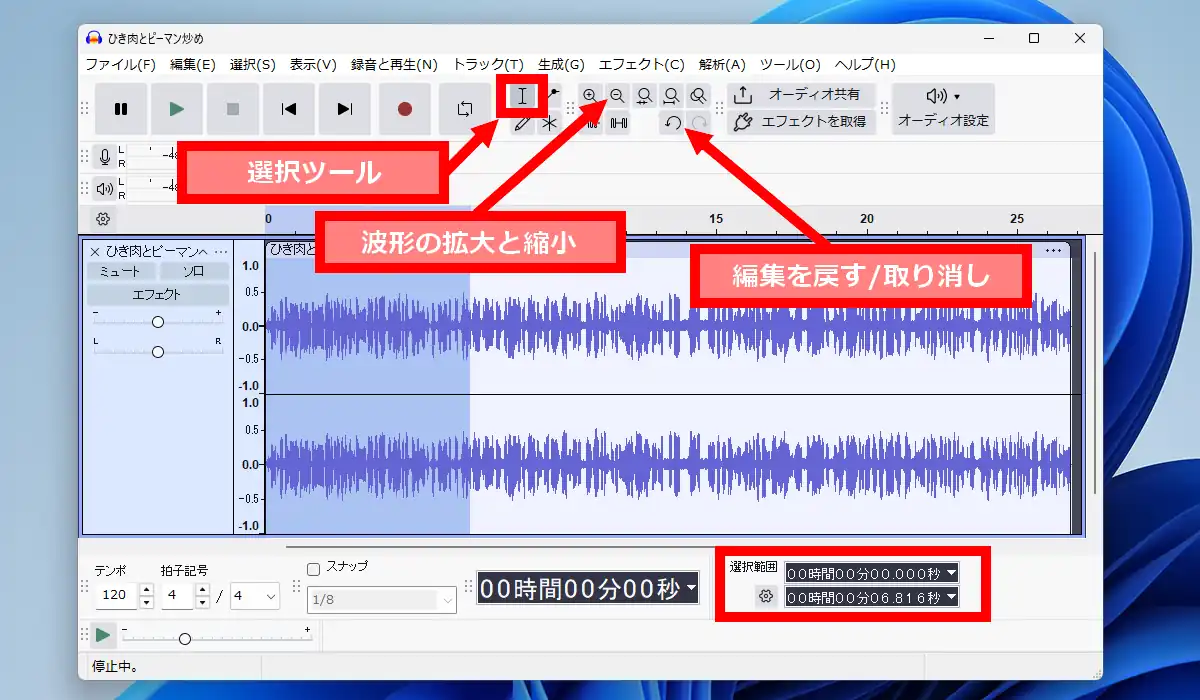Select the Draw (pencil) tool
Screen dimensions: 1200x700
click(x=522, y=124)
